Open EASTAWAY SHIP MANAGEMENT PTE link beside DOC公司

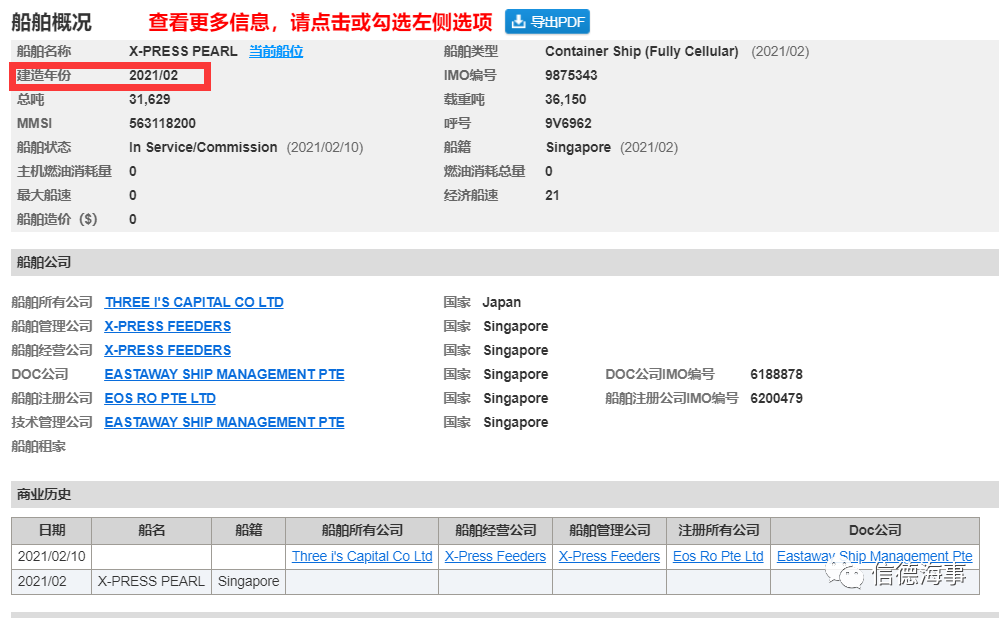pos(224,374)
